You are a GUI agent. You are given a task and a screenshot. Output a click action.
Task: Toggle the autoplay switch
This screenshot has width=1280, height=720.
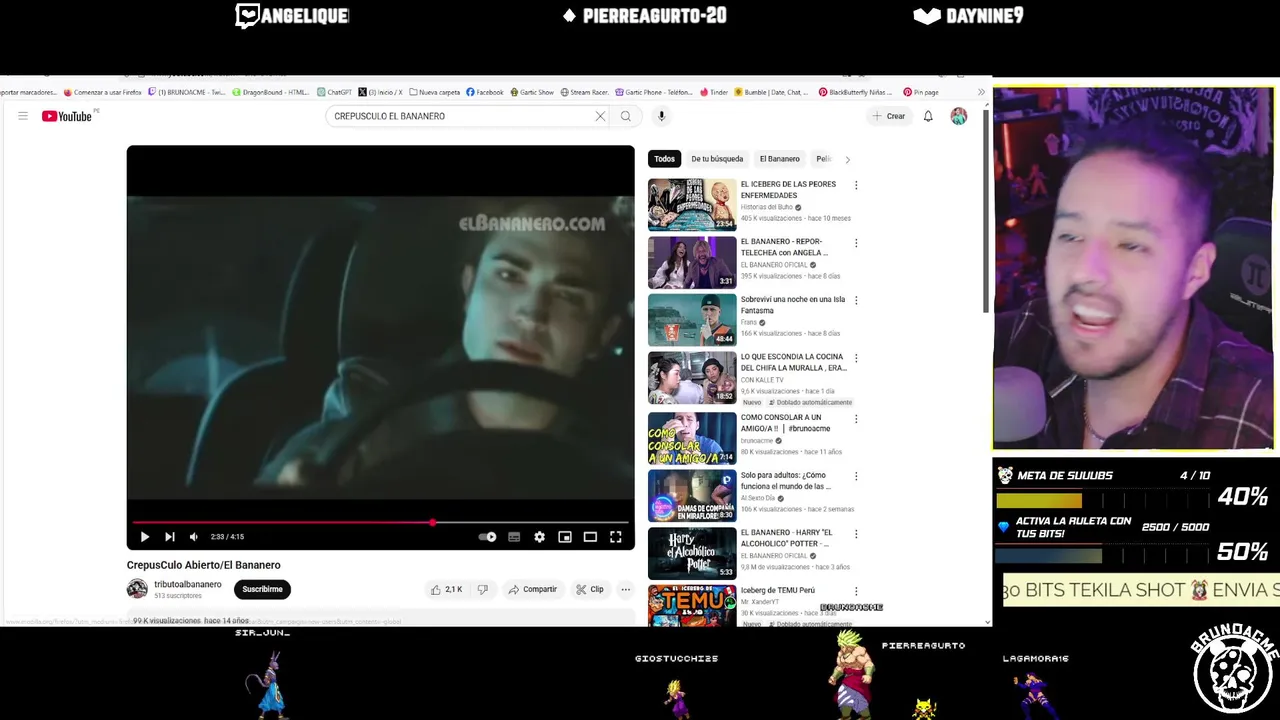[487, 537]
